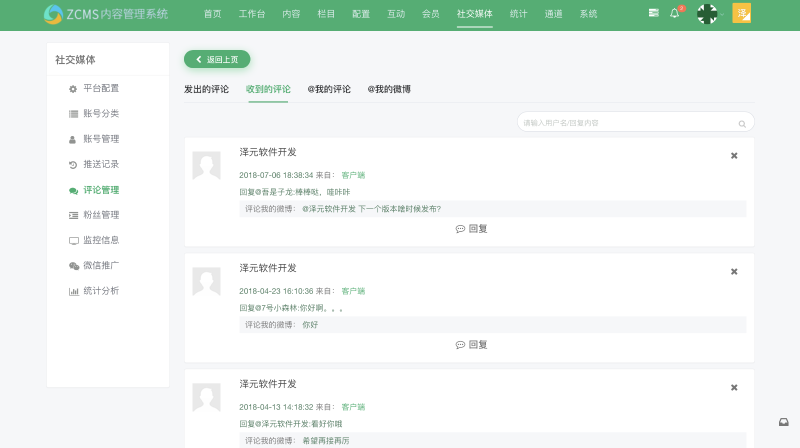Click the 账号分类 list icon
Viewport: 800px width, 448px height.
[73, 114]
